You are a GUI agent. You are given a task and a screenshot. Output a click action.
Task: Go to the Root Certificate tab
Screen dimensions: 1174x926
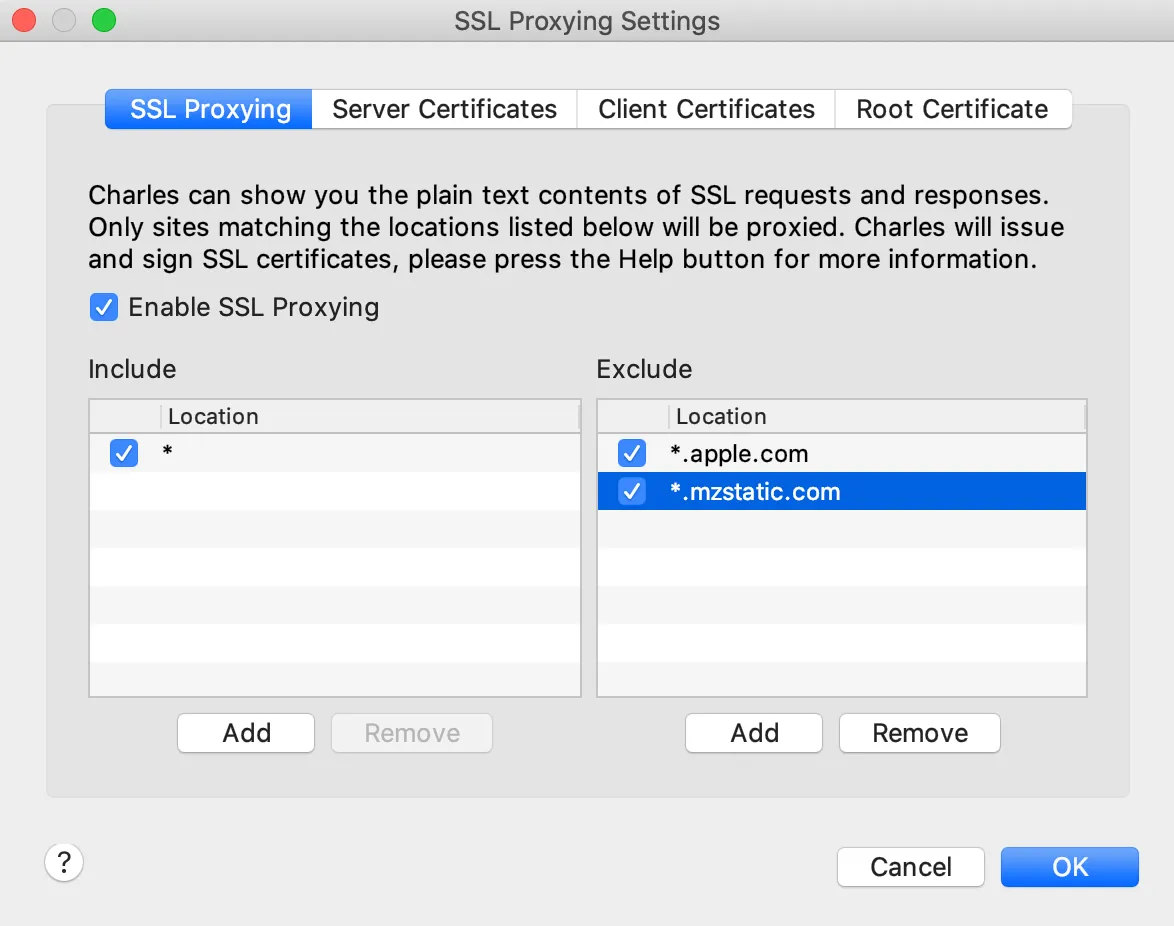(x=952, y=109)
